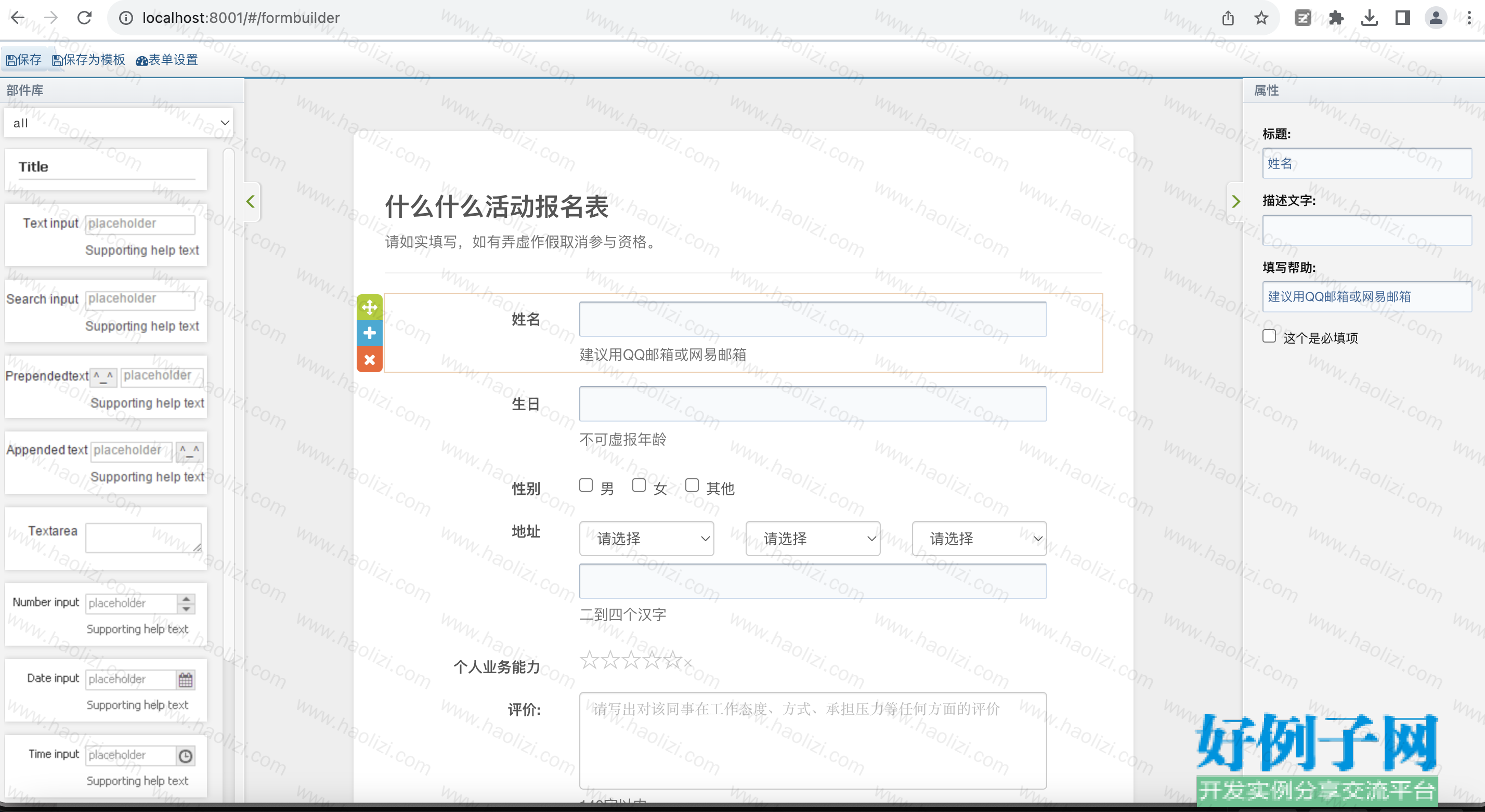1485x812 pixels.
Task: Click the 属性 panel header
Action: click(x=1364, y=90)
